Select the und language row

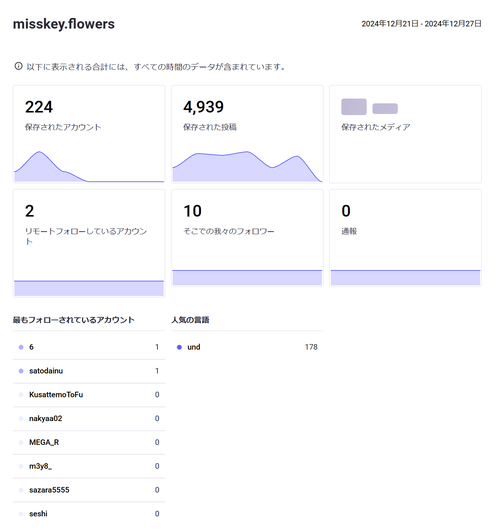[x=247, y=347]
